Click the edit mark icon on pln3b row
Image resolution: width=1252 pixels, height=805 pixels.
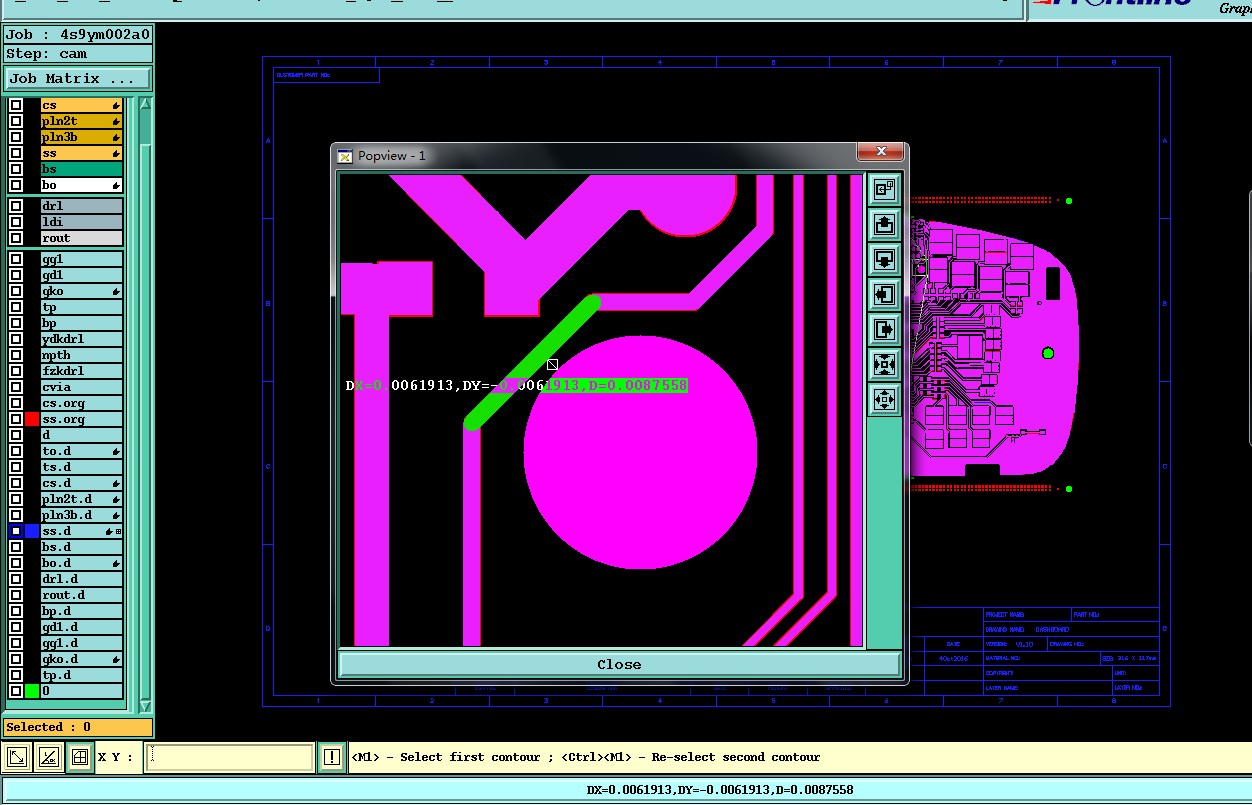click(x=116, y=137)
